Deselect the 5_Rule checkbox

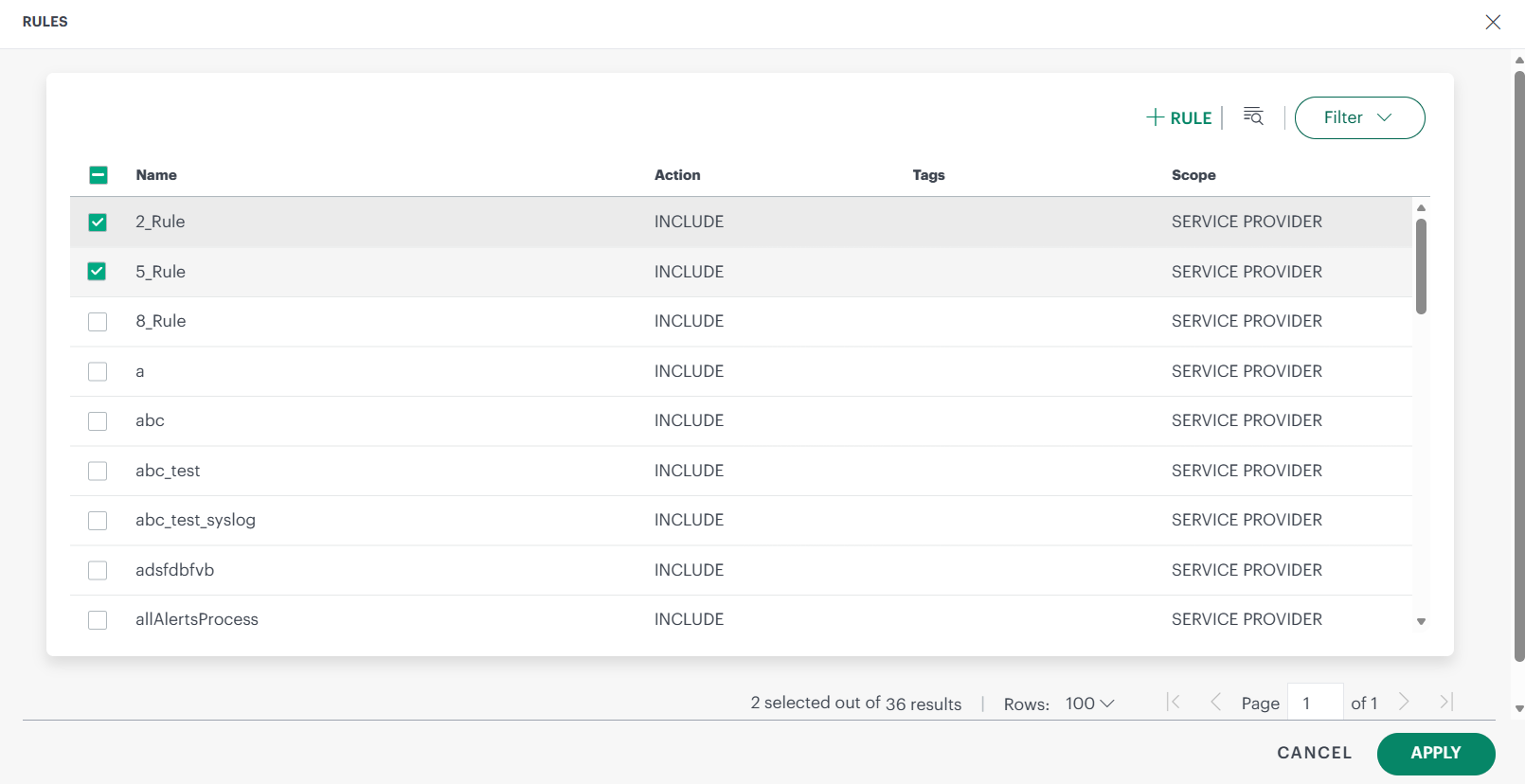point(98,272)
